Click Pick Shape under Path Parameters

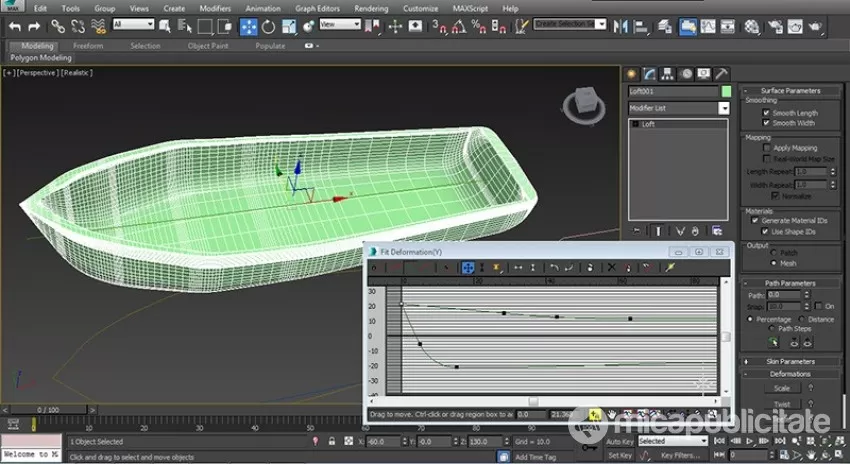(x=773, y=342)
